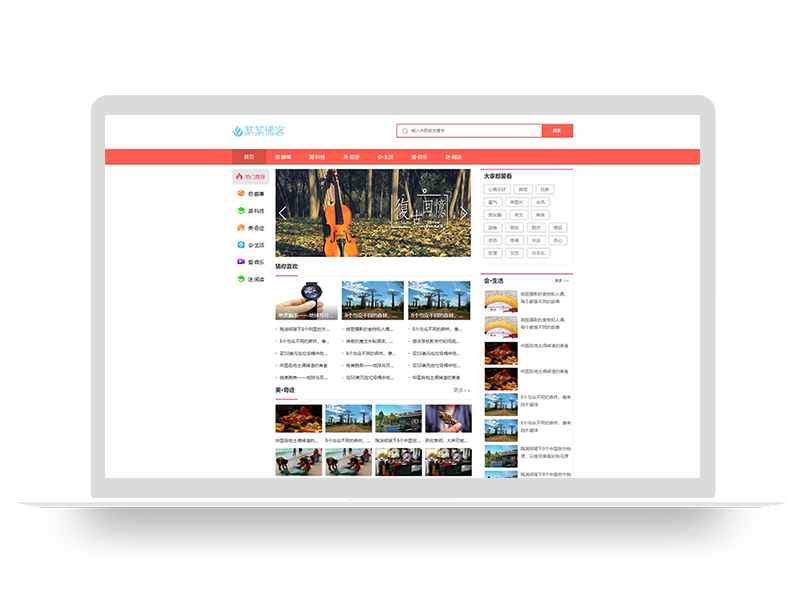Viewport: 800px width, 600px height.
Task: Click the purple 爱音乐 sidebar icon
Action: tap(240, 260)
